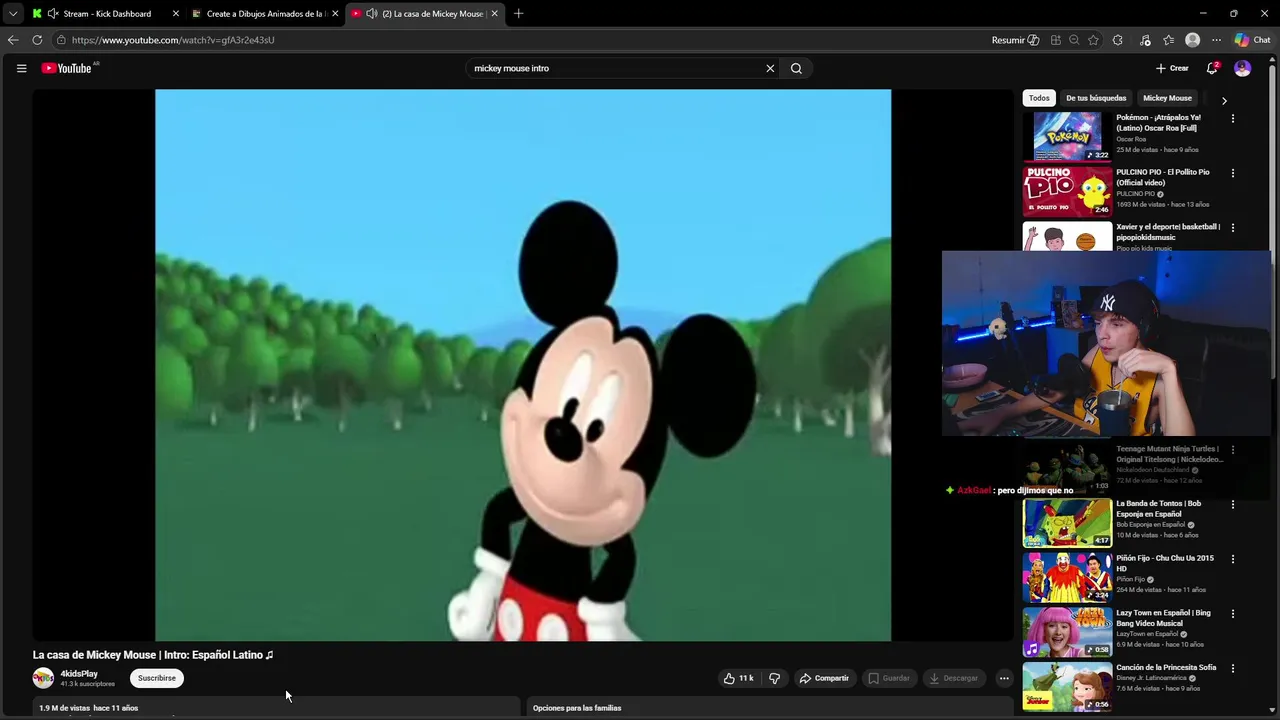
Task: Click the Guardar button
Action: coord(889,678)
